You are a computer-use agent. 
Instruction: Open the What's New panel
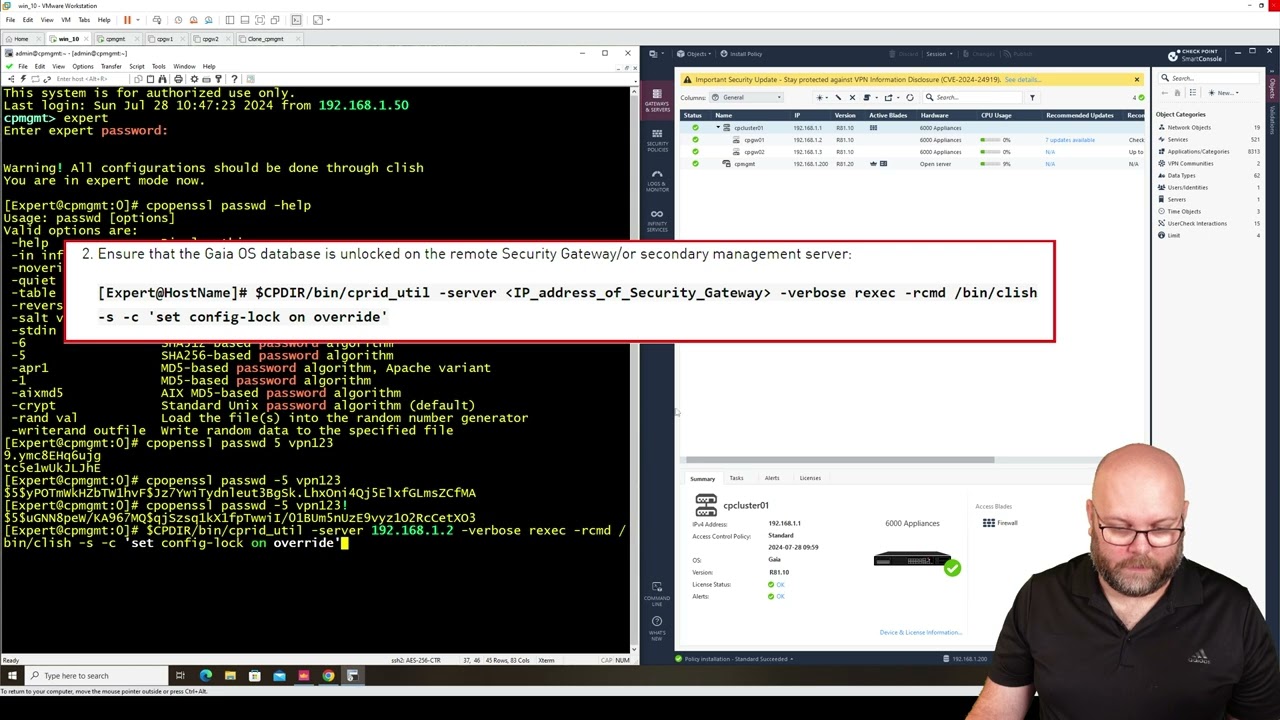point(657,628)
